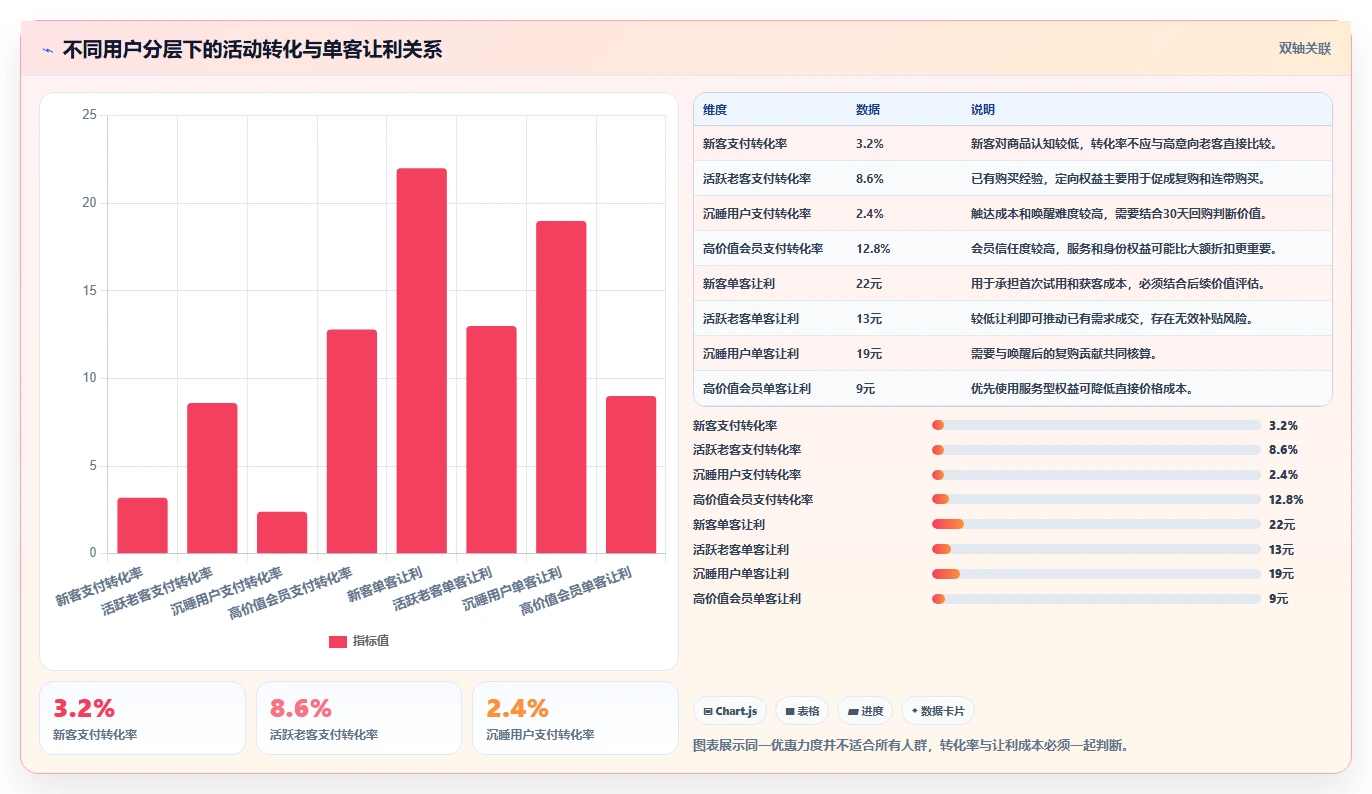Toggle the 指标值 legend color box
The height and width of the screenshot is (794, 1372).
click(338, 641)
